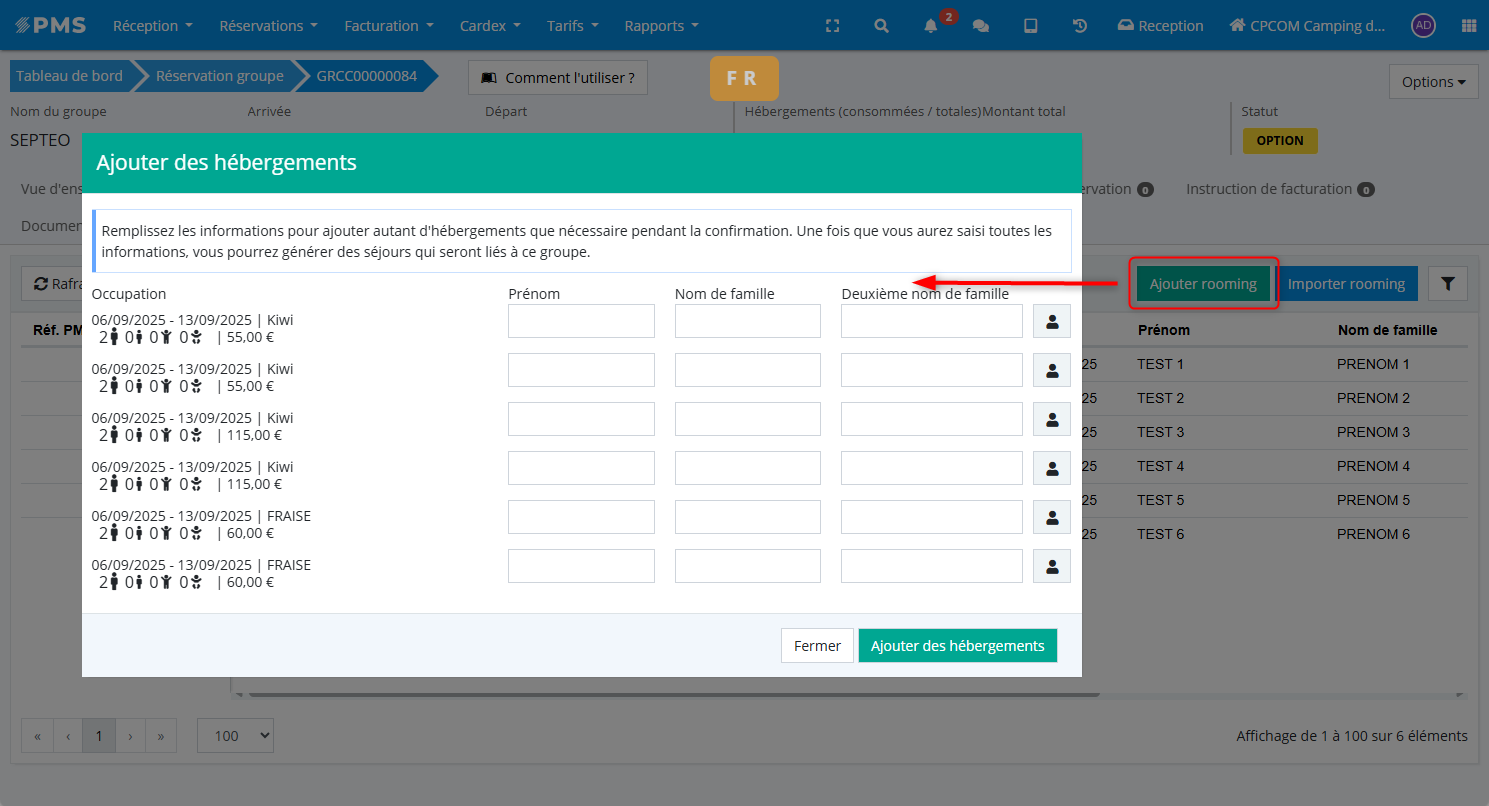
Task: Open the Comment l'utiliser help button
Action: tap(558, 77)
